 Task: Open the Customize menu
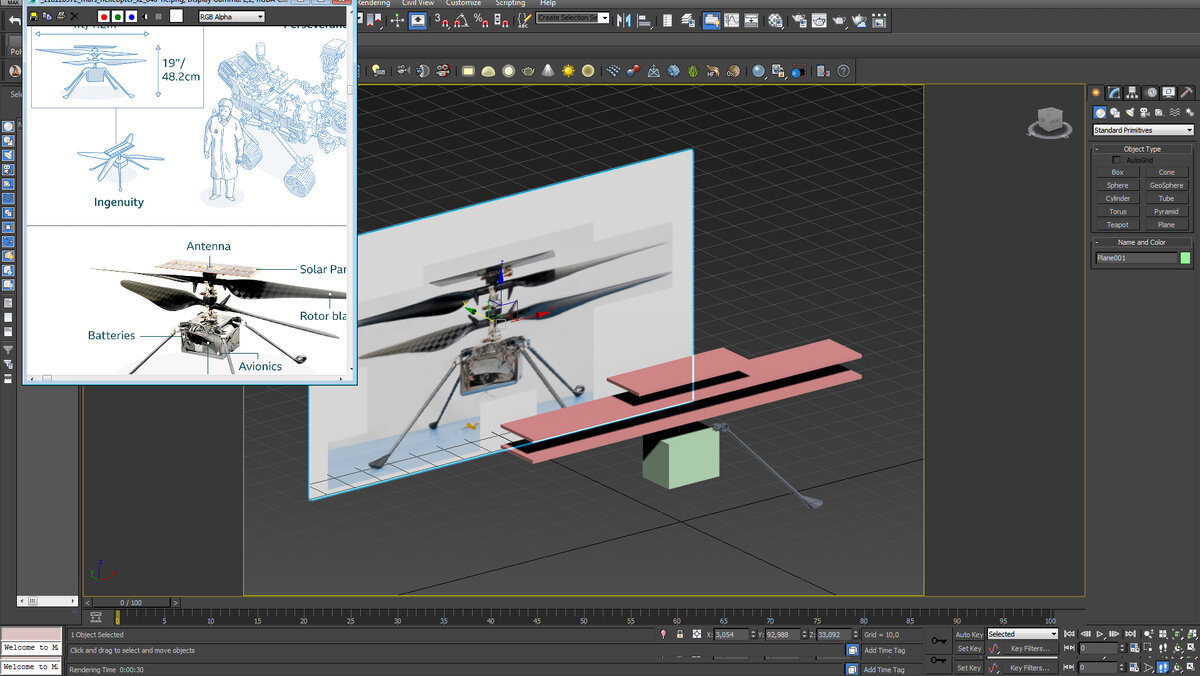[463, 3]
